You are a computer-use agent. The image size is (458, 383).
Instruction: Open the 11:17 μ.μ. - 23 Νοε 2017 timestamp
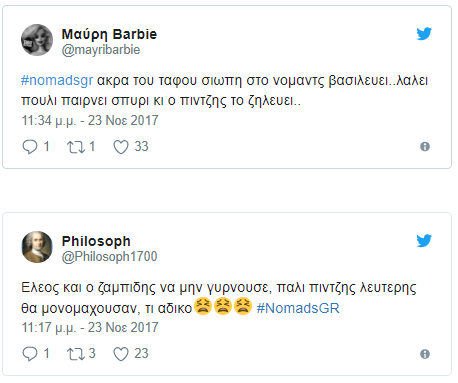click(90, 327)
